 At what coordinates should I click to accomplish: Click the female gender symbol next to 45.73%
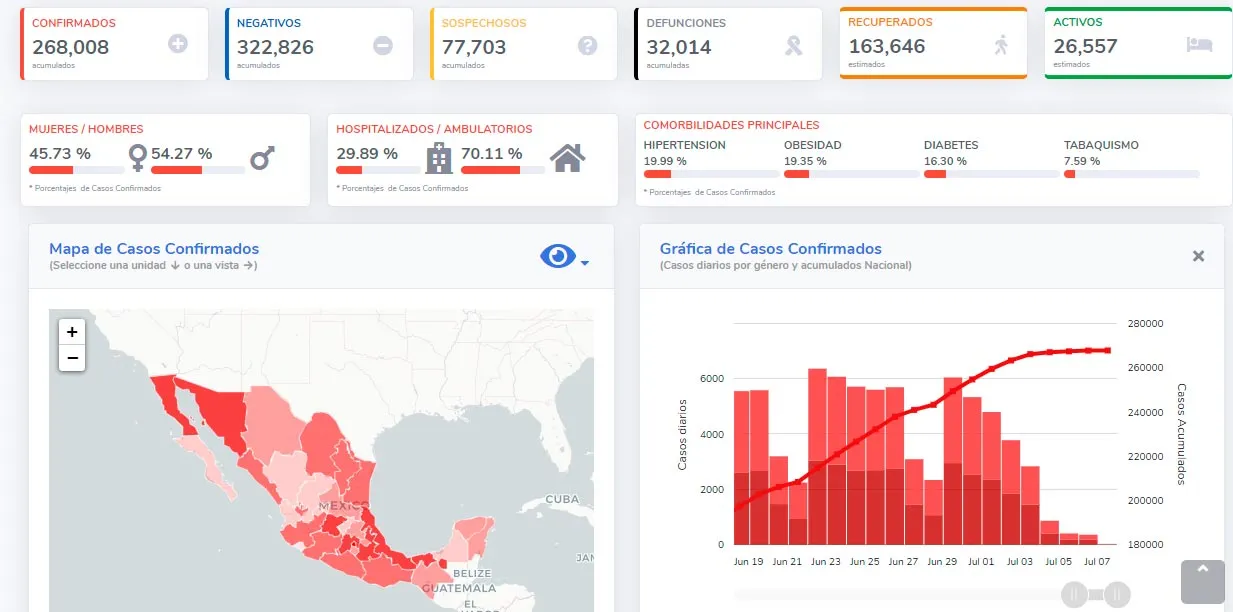(138, 158)
